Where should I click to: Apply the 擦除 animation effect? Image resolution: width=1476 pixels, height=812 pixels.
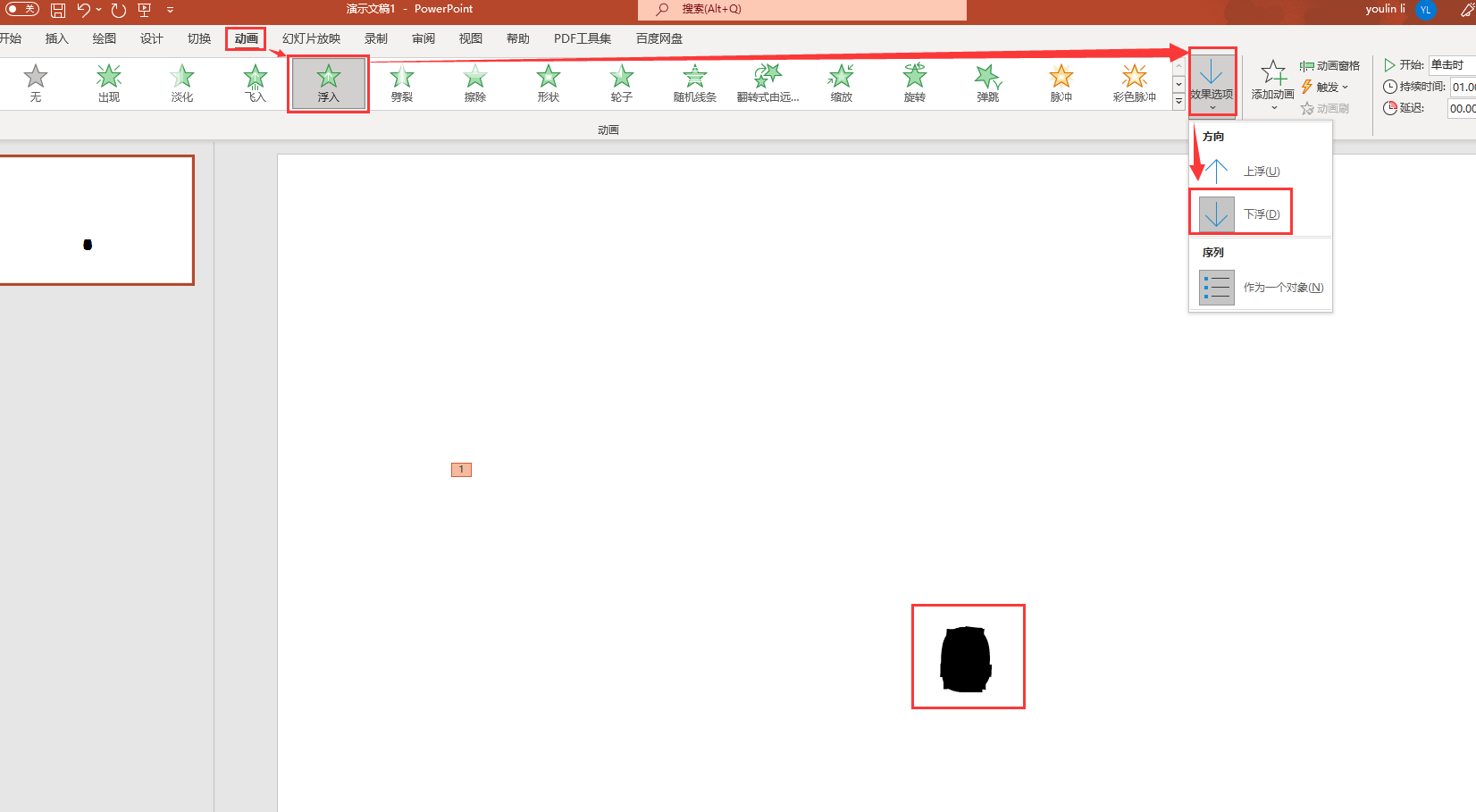[475, 83]
